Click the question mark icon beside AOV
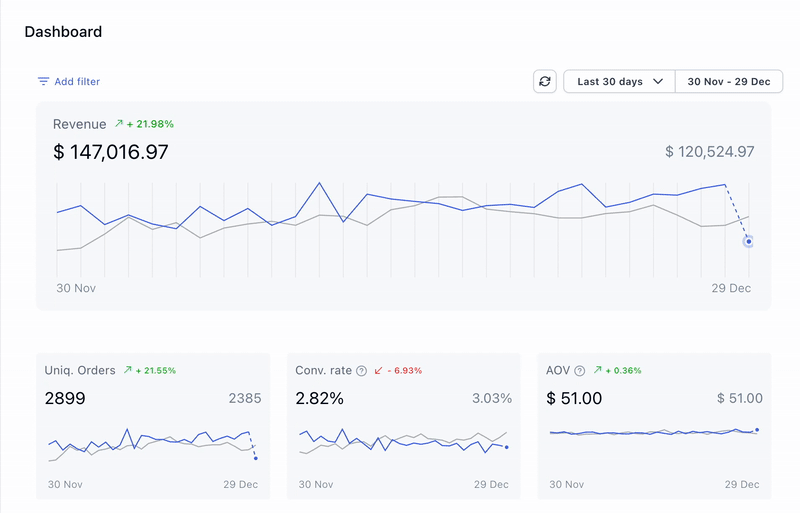Viewport: 800px width, 513px height. tap(580, 371)
